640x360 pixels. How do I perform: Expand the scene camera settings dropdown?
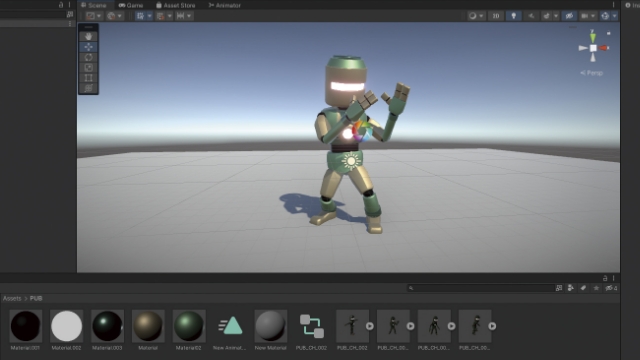pos(588,16)
